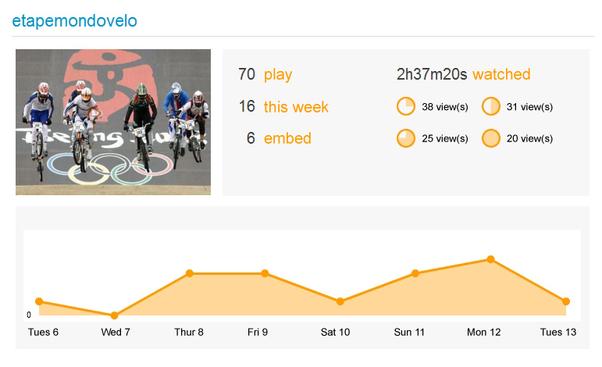Click the Mon 12 axis label
602x367 pixels.
tap(484, 332)
